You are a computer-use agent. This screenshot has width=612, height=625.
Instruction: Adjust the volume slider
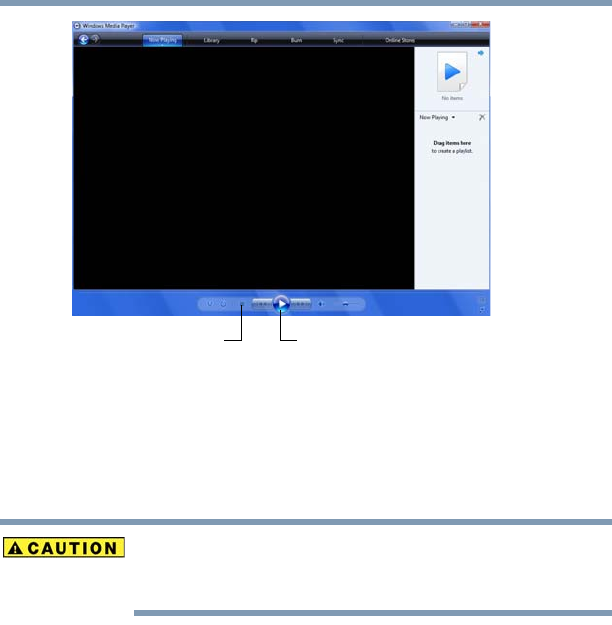click(348, 304)
